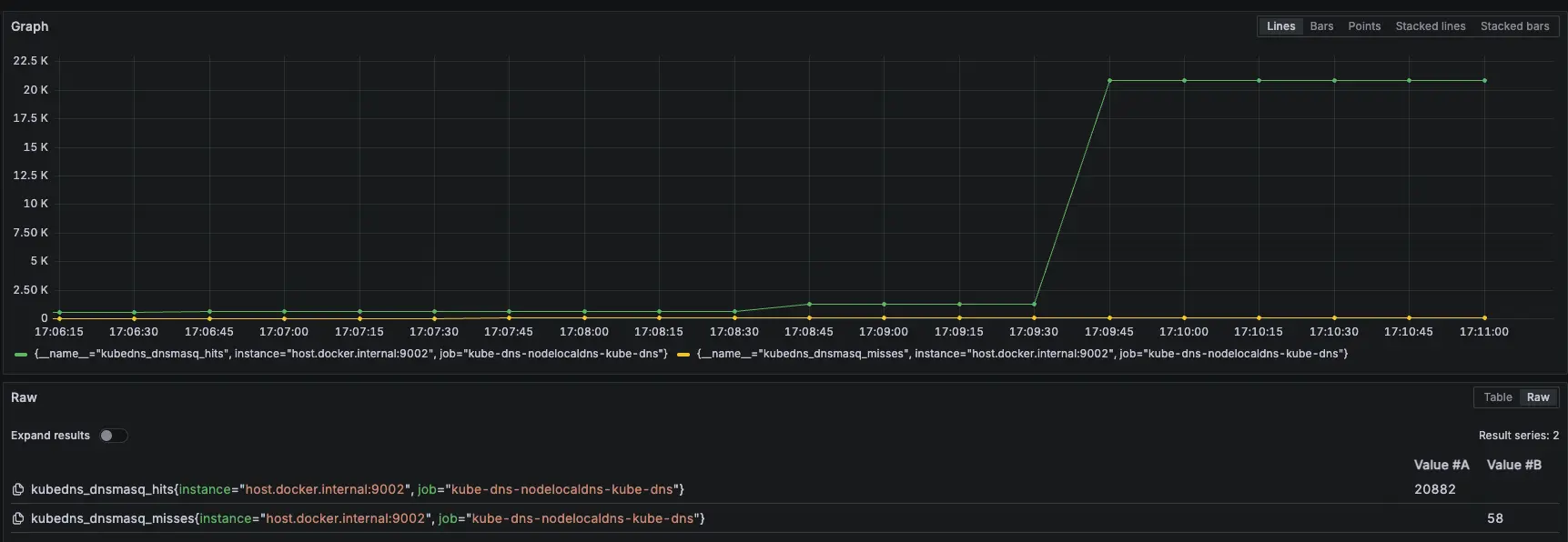1568x542 pixels.
Task: Click the hits data point at 17:09:45
Action: pos(1109,81)
